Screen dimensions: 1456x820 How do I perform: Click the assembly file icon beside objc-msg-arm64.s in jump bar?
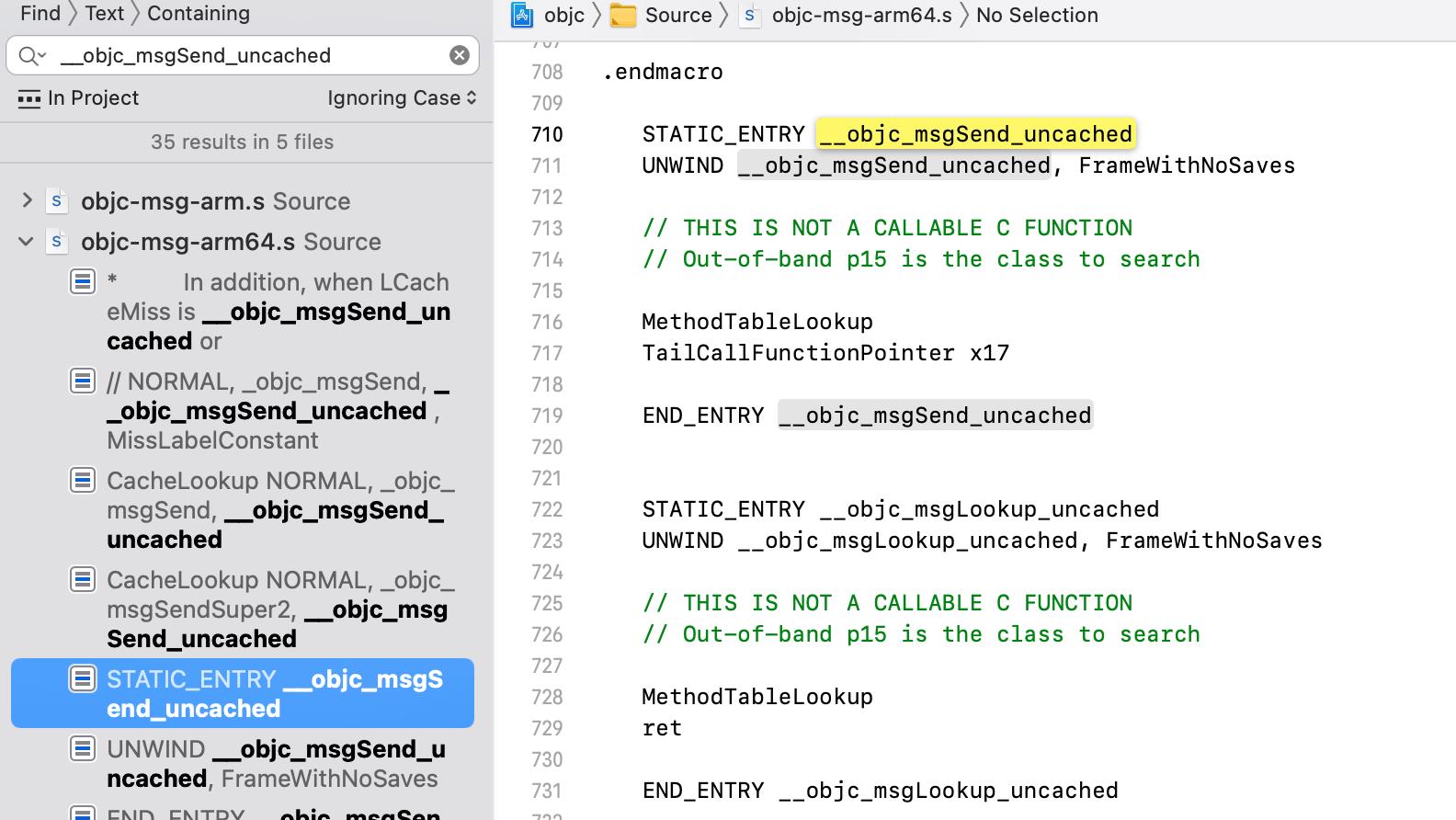[x=750, y=16]
